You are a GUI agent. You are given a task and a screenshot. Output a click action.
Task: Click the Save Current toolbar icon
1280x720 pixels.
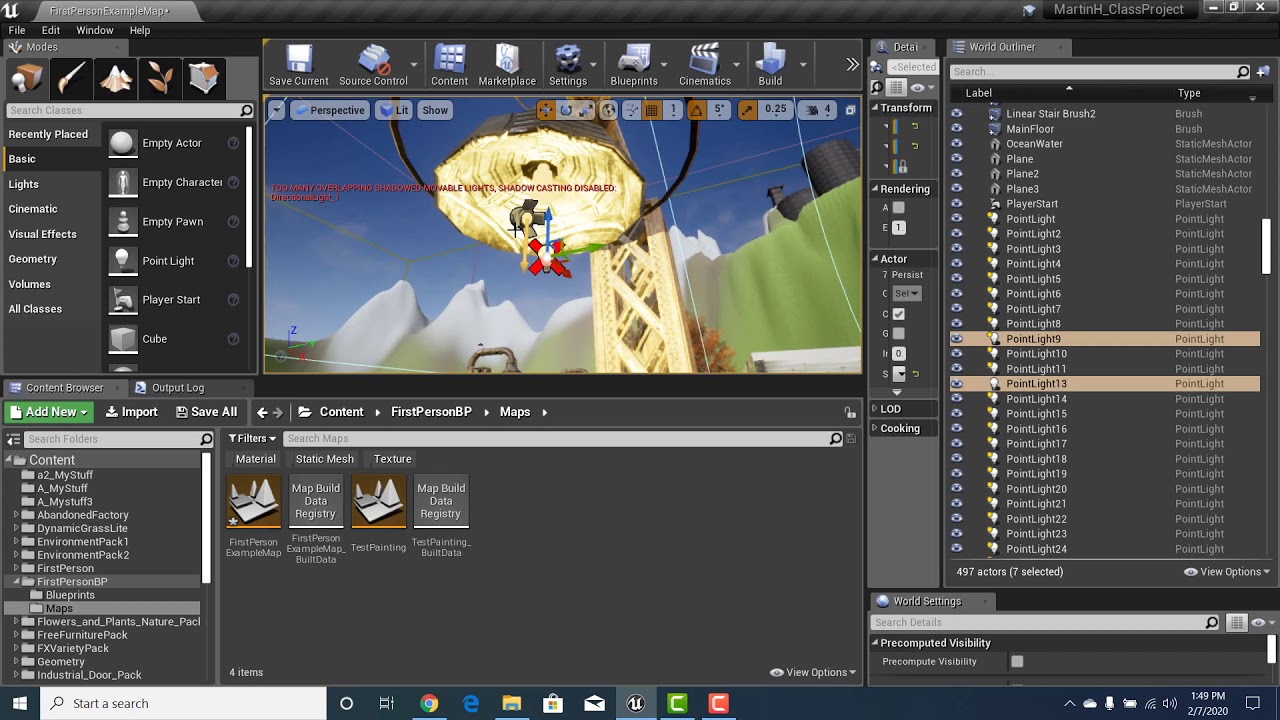pyautogui.click(x=298, y=66)
